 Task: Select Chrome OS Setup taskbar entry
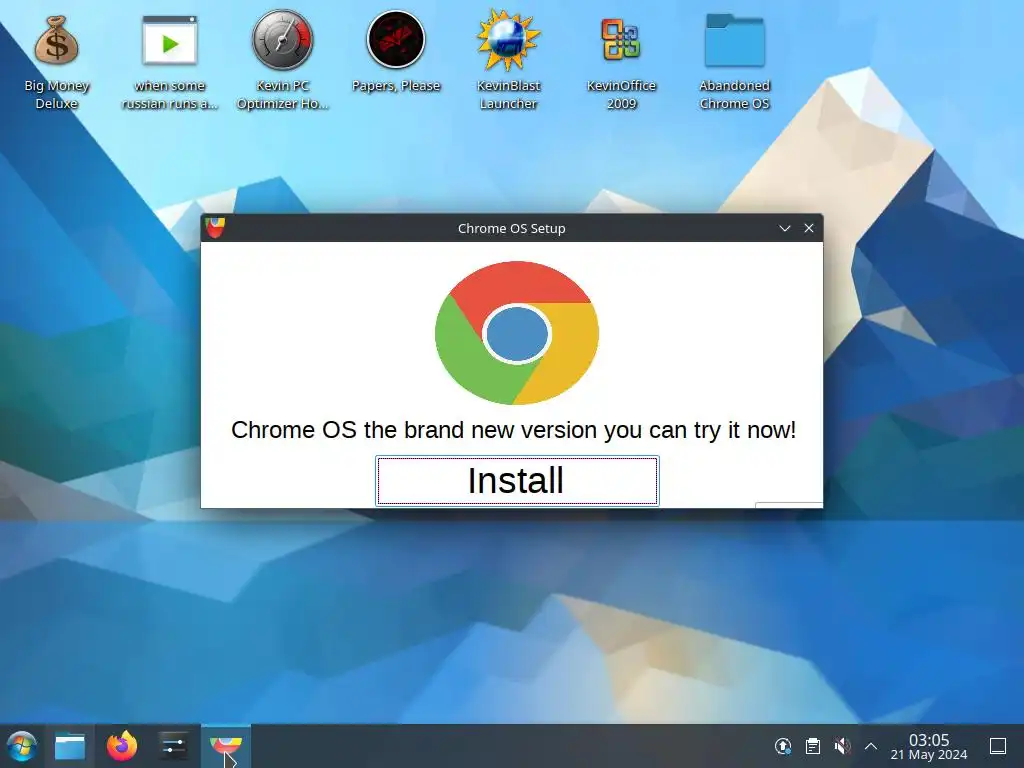coord(226,746)
